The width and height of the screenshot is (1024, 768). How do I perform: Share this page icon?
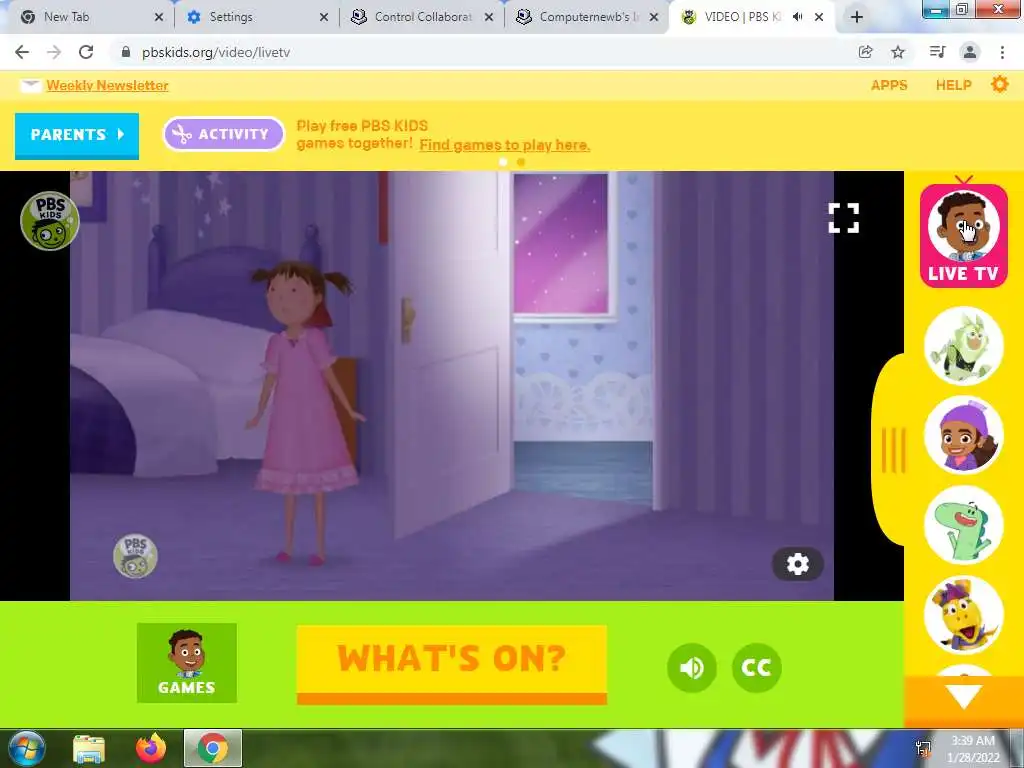(x=865, y=52)
